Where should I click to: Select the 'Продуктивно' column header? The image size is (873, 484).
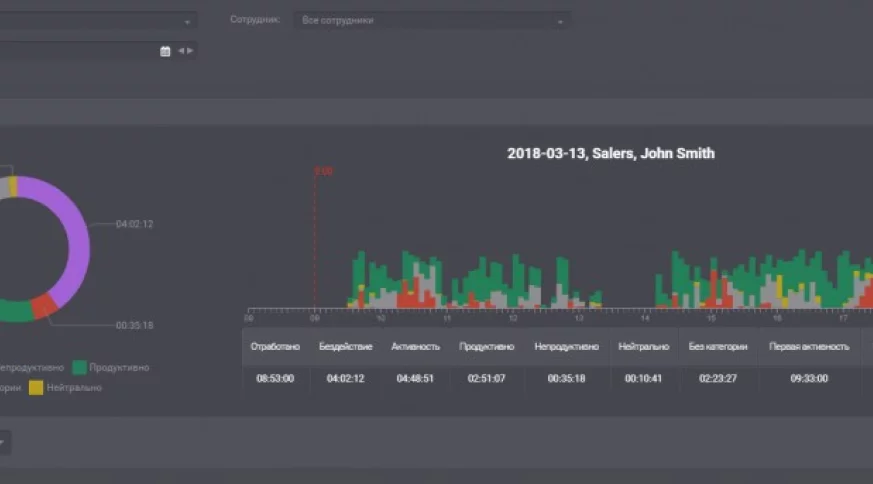click(x=486, y=347)
